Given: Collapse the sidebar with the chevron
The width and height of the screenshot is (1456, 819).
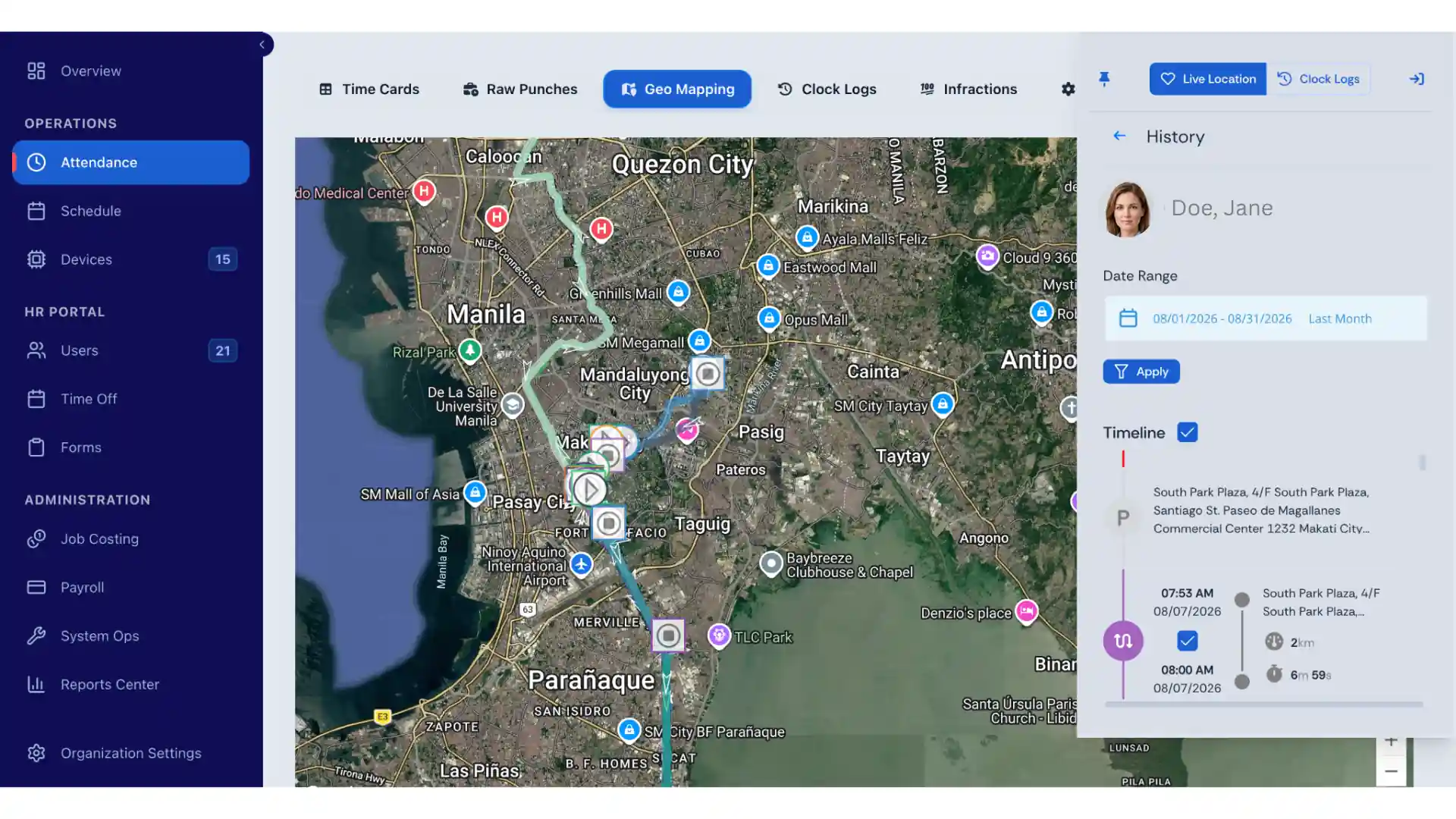Looking at the screenshot, I should 262,45.
